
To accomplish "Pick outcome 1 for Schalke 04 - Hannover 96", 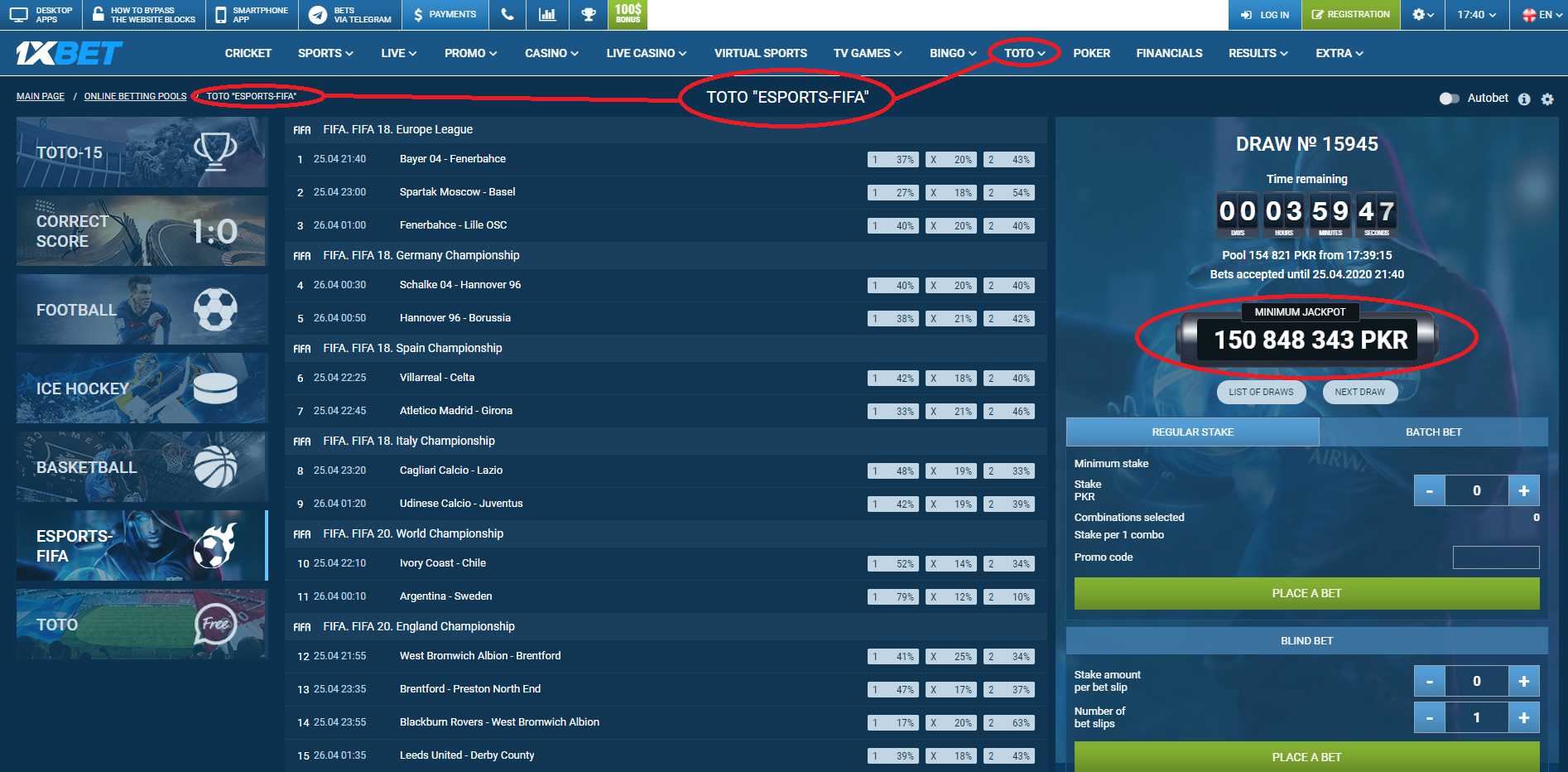I will (892, 285).
